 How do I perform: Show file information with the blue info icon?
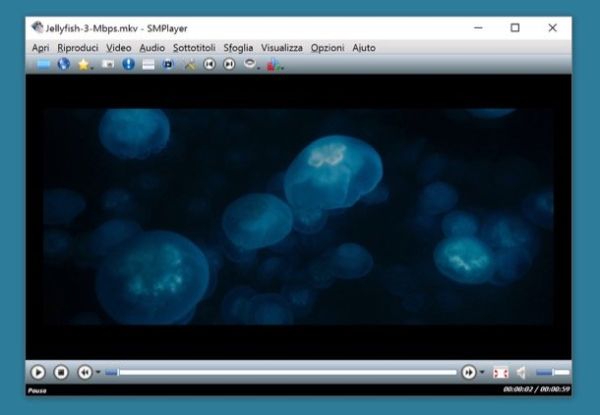coord(128,64)
